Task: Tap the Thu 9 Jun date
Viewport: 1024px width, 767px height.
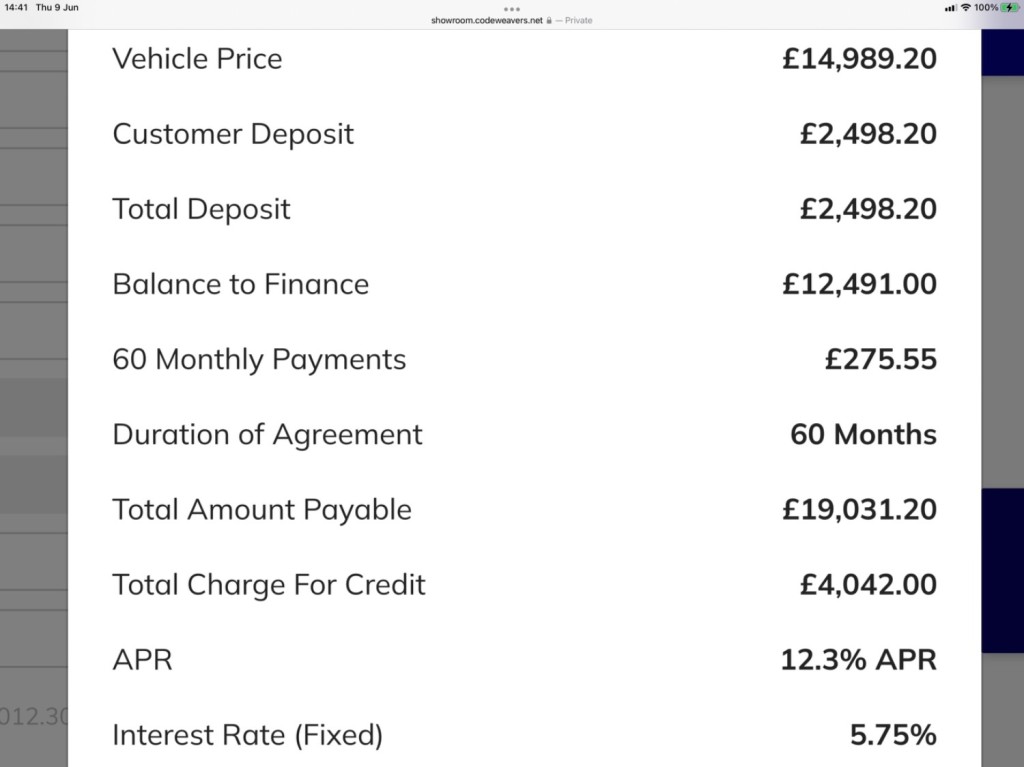Action: coord(57,8)
